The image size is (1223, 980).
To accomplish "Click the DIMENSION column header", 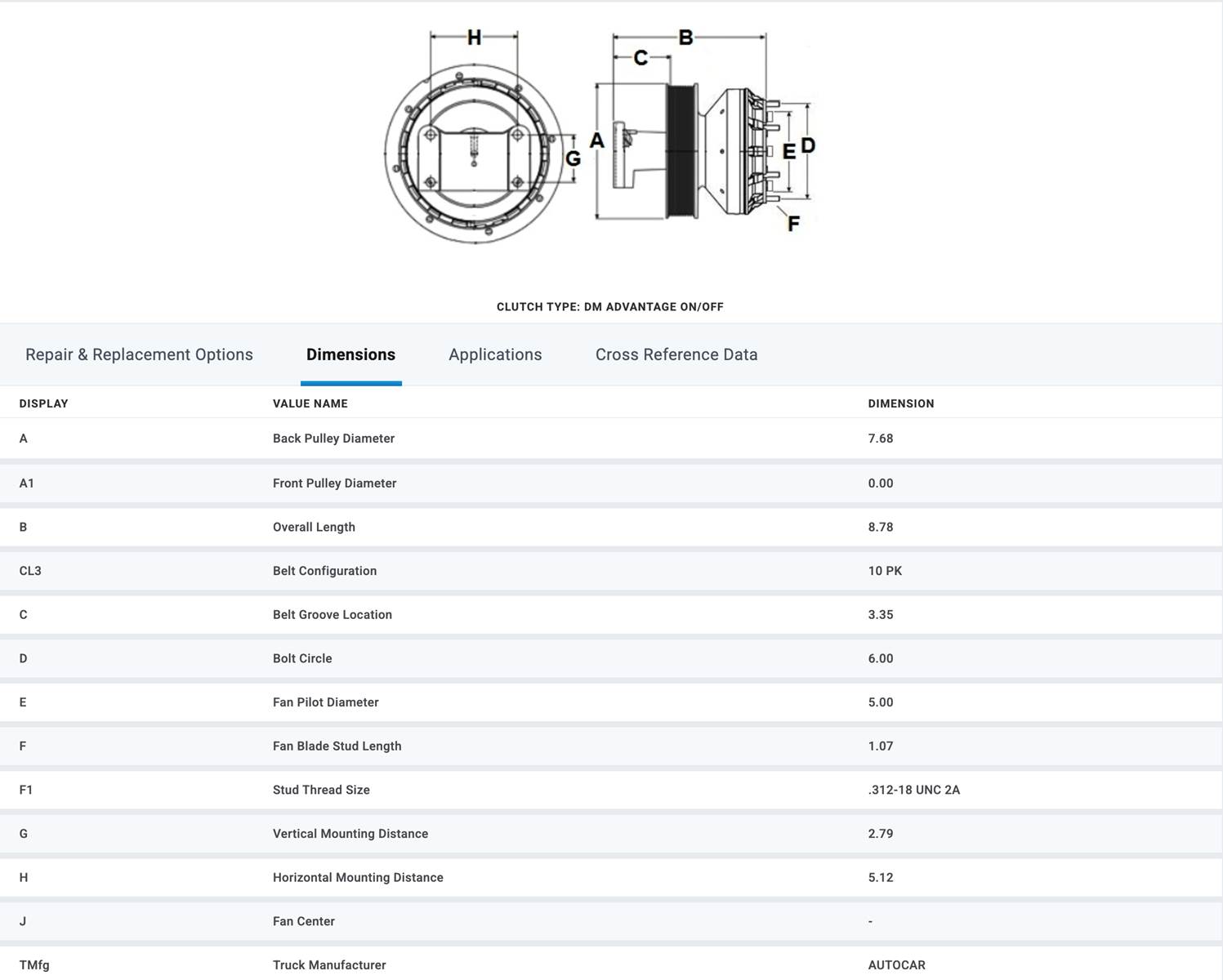I will [x=901, y=403].
